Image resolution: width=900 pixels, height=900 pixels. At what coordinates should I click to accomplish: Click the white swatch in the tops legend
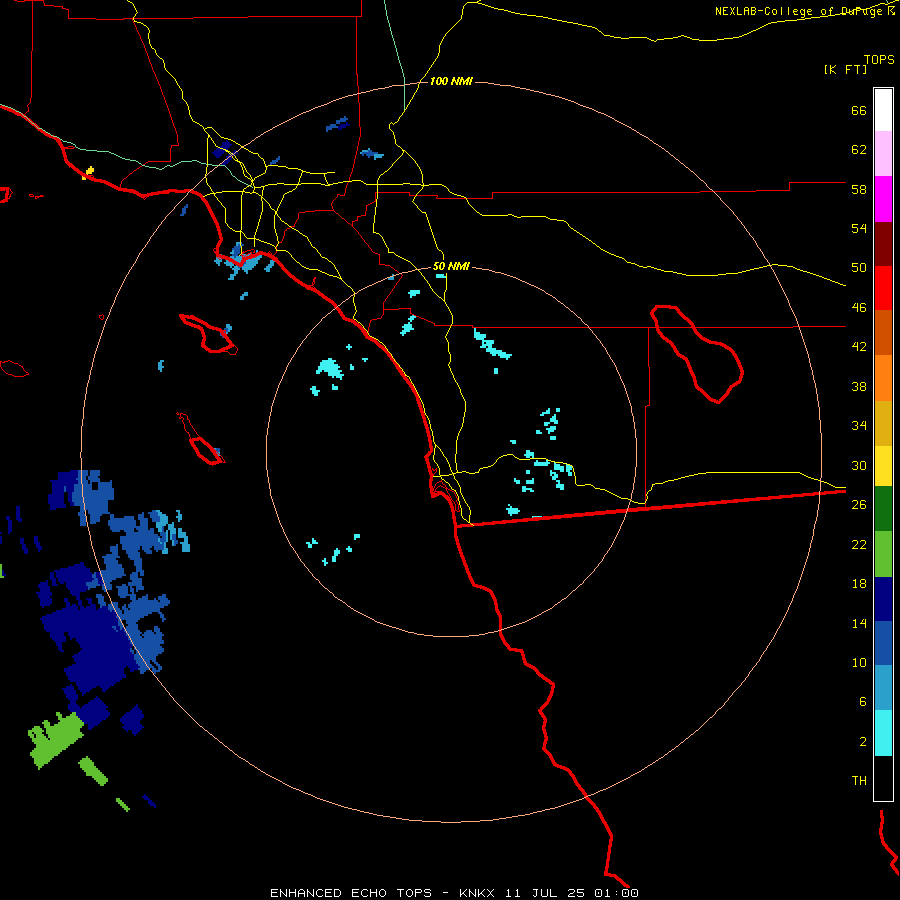tap(883, 110)
